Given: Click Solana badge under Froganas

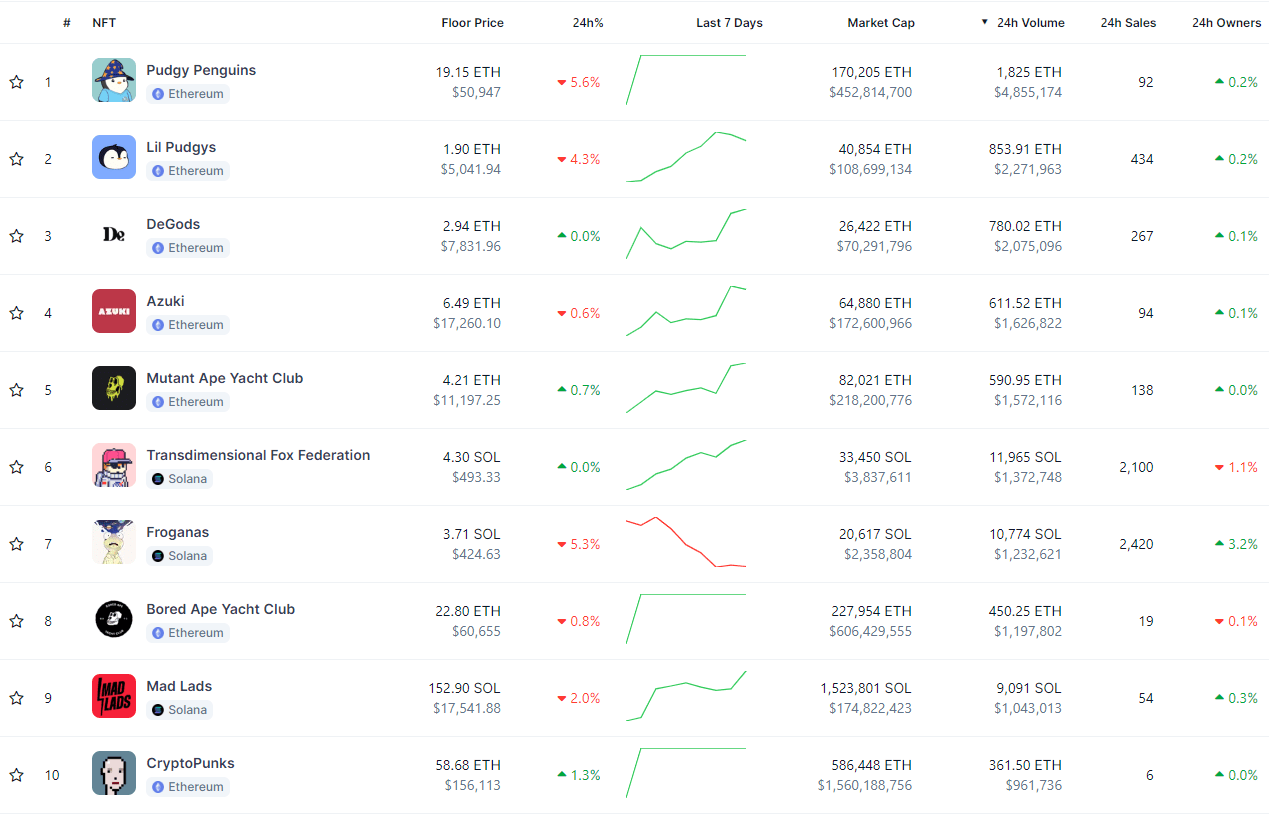Looking at the screenshot, I should (x=180, y=556).
